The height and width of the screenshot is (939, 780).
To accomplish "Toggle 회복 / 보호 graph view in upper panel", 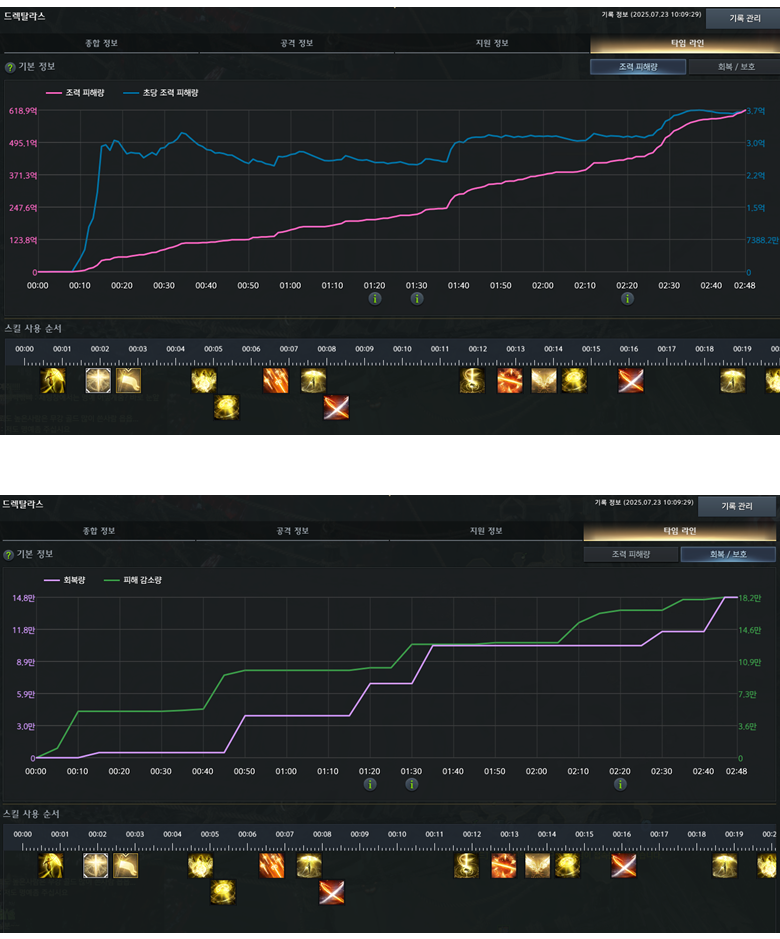I will (735, 66).
